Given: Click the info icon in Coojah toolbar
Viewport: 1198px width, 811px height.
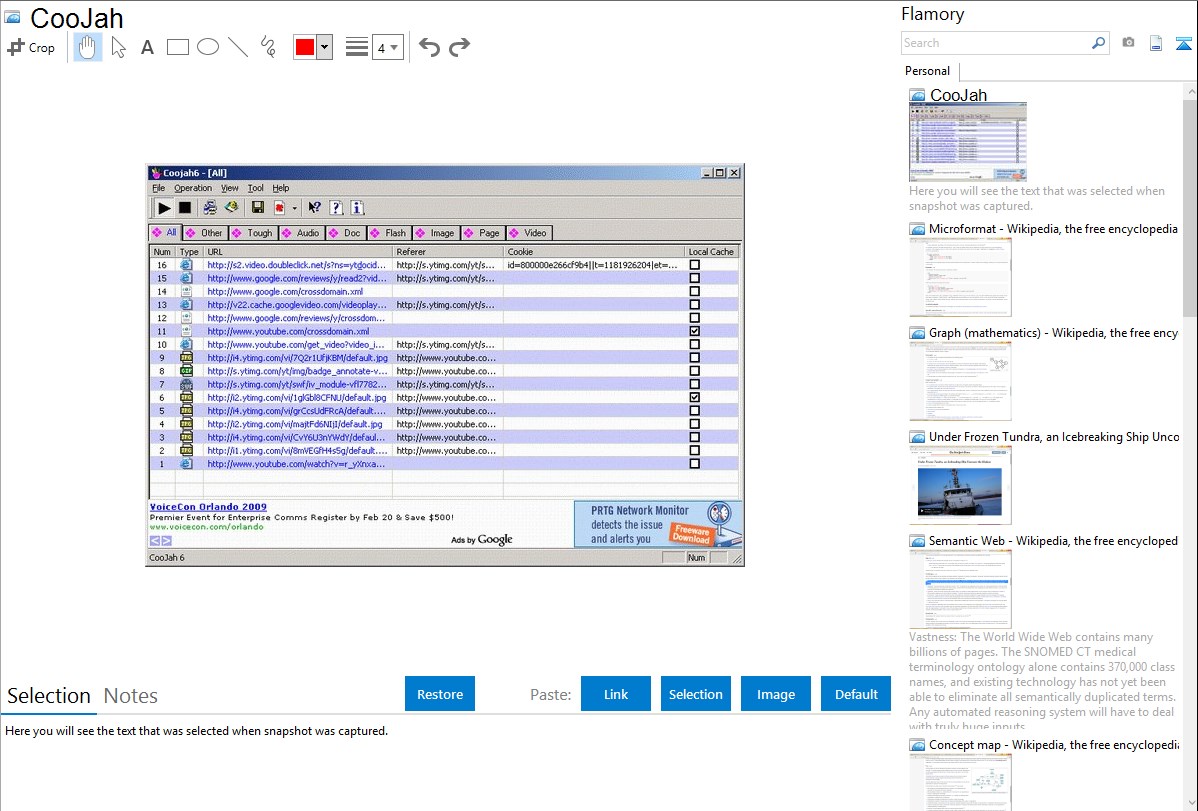Looking at the screenshot, I should coord(357,207).
